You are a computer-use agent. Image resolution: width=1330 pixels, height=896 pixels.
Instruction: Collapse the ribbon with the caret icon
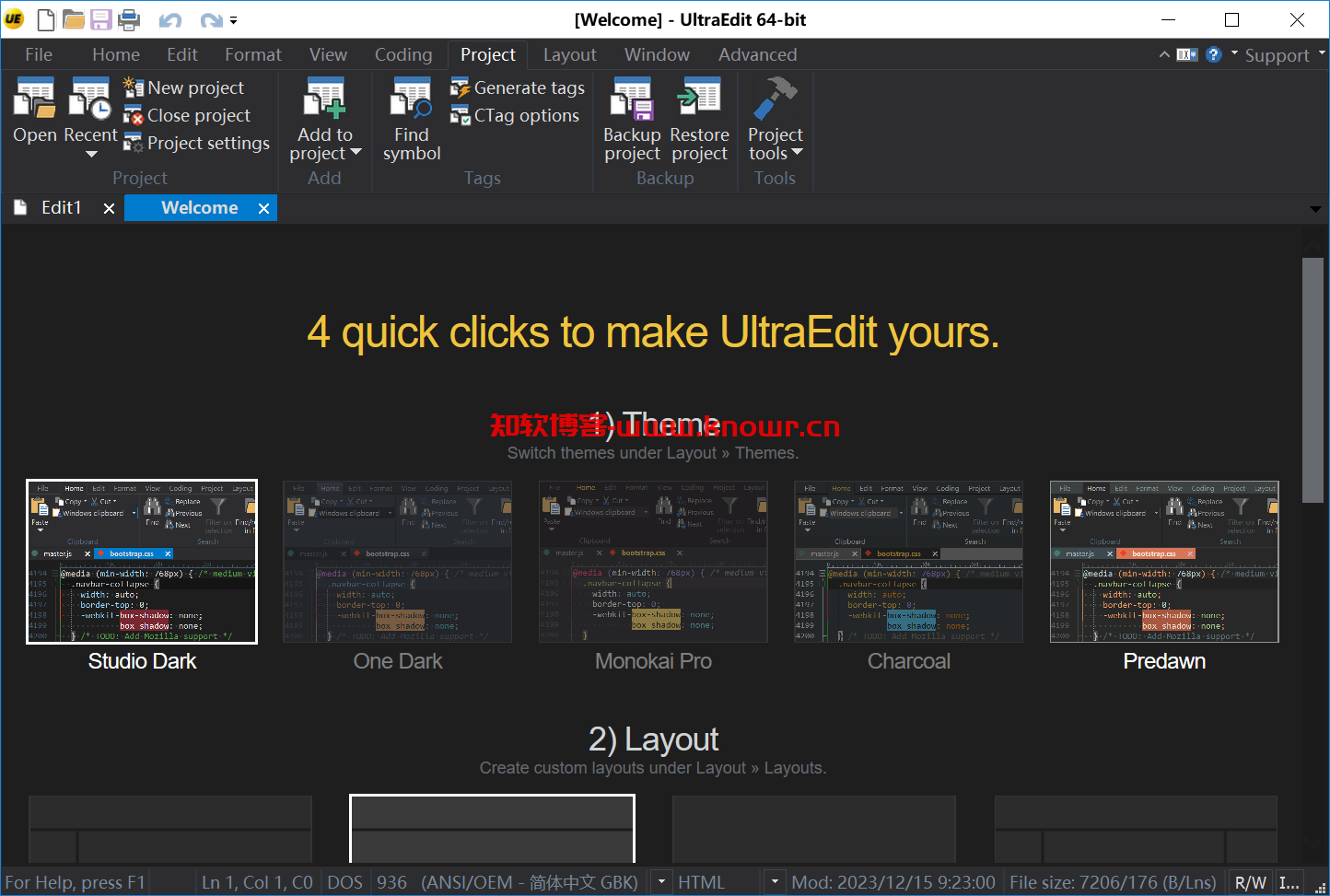point(1164,54)
